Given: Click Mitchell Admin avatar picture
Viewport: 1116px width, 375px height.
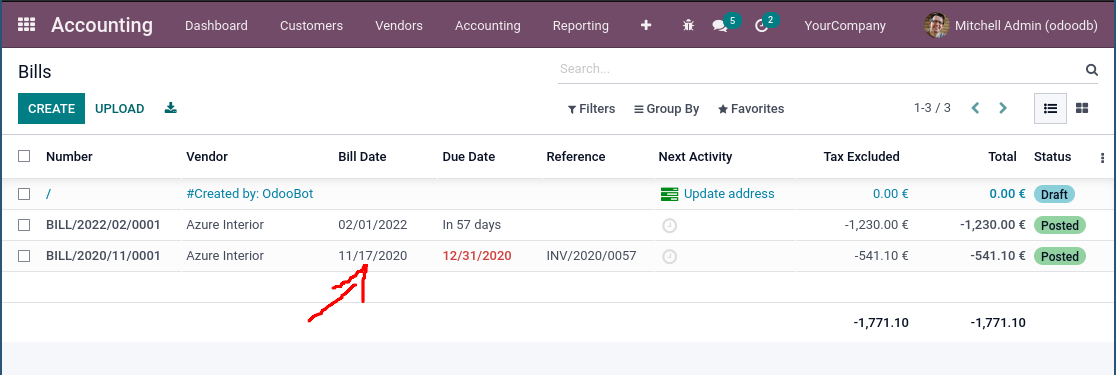Looking at the screenshot, I should (x=937, y=26).
